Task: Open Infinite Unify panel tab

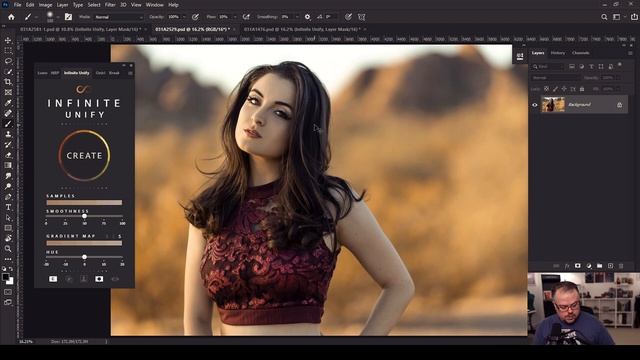Action: pyautogui.click(x=76, y=73)
